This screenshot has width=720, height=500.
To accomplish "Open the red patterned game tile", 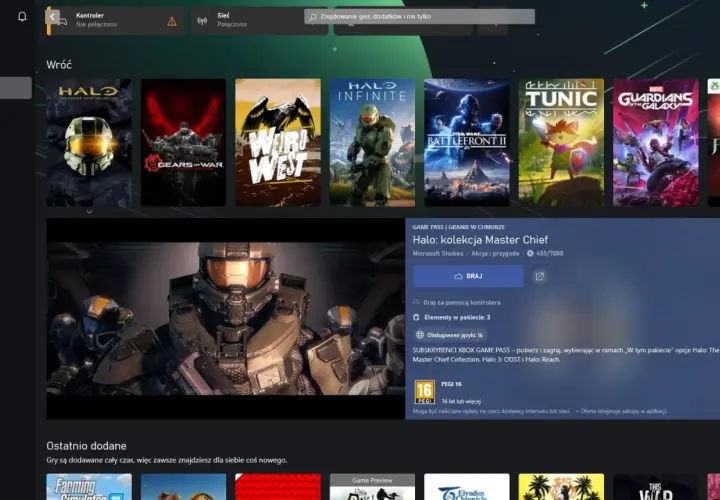I will click(278, 487).
